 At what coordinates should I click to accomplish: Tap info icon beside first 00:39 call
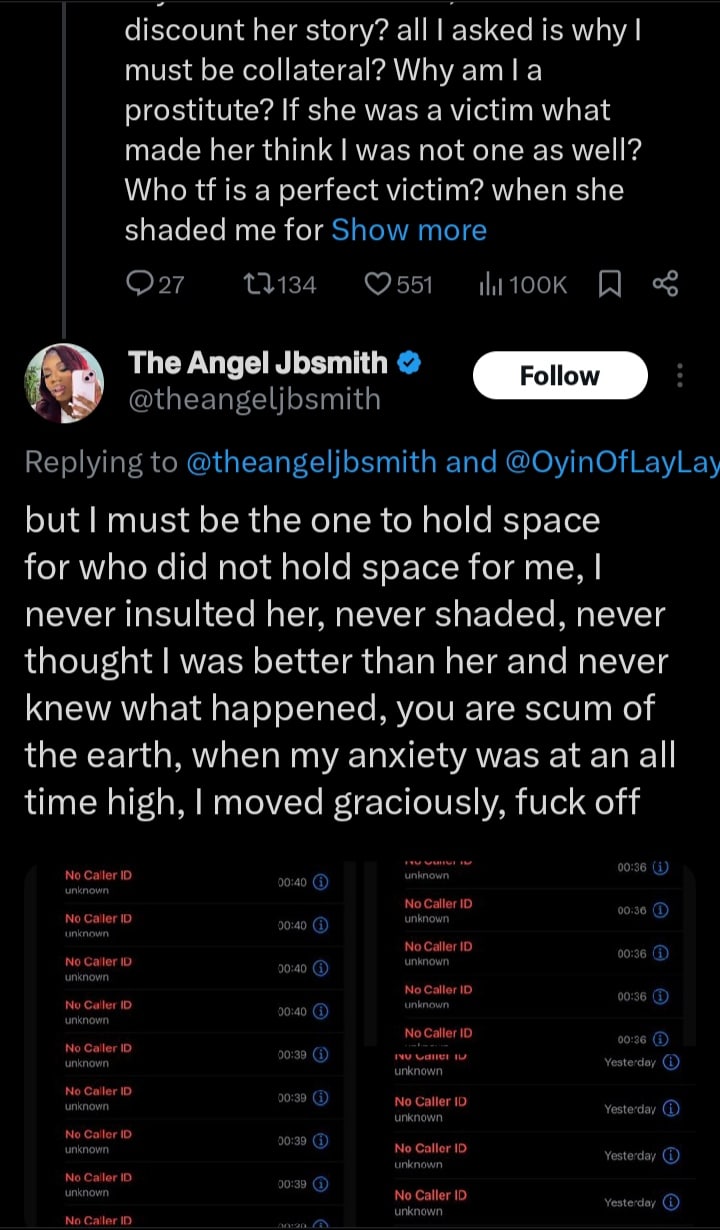(x=321, y=1054)
